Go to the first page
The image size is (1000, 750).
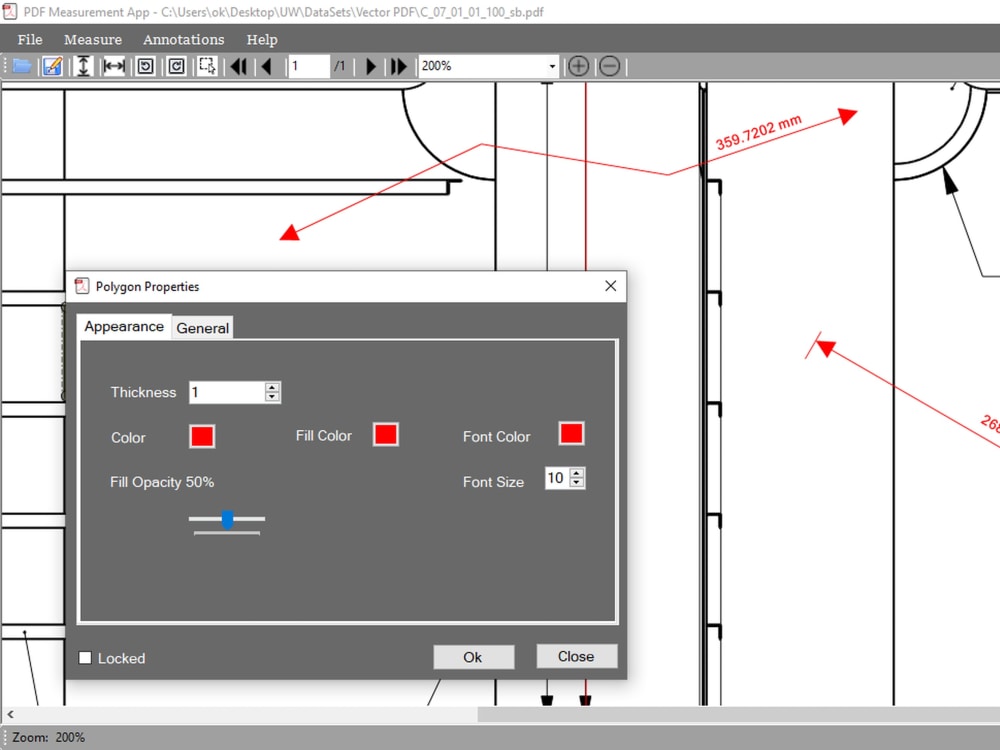pos(239,66)
